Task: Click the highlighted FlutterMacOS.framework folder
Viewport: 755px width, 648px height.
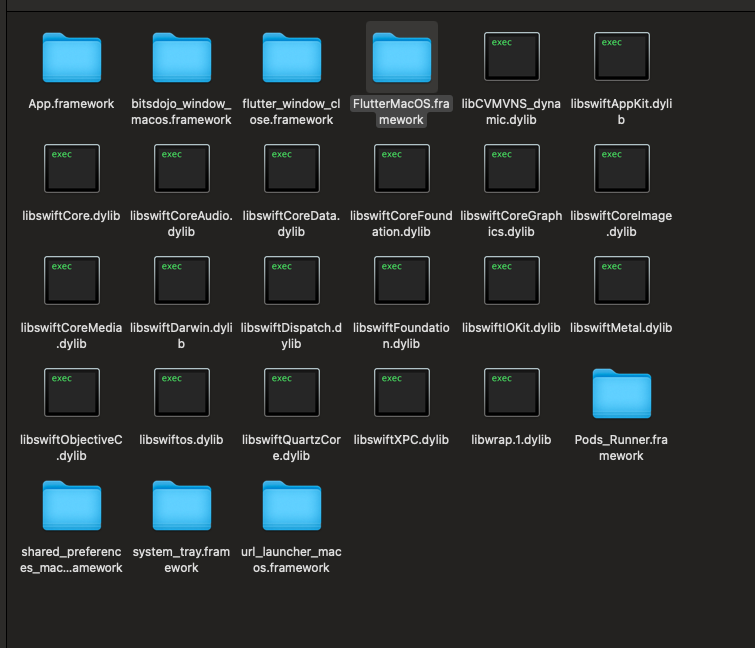Action: coord(401,57)
